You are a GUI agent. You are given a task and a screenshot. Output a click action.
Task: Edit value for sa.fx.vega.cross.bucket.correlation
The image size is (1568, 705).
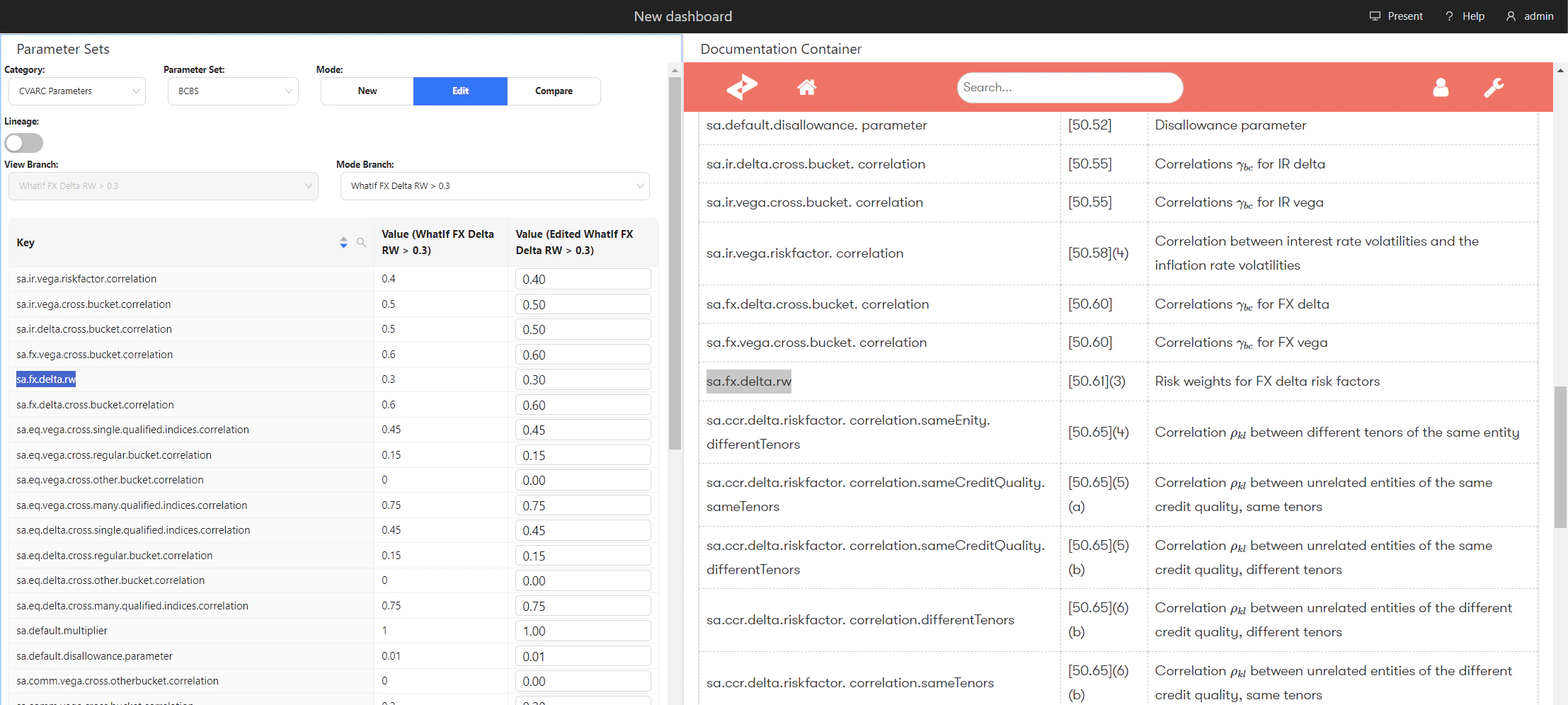pyautogui.click(x=583, y=355)
